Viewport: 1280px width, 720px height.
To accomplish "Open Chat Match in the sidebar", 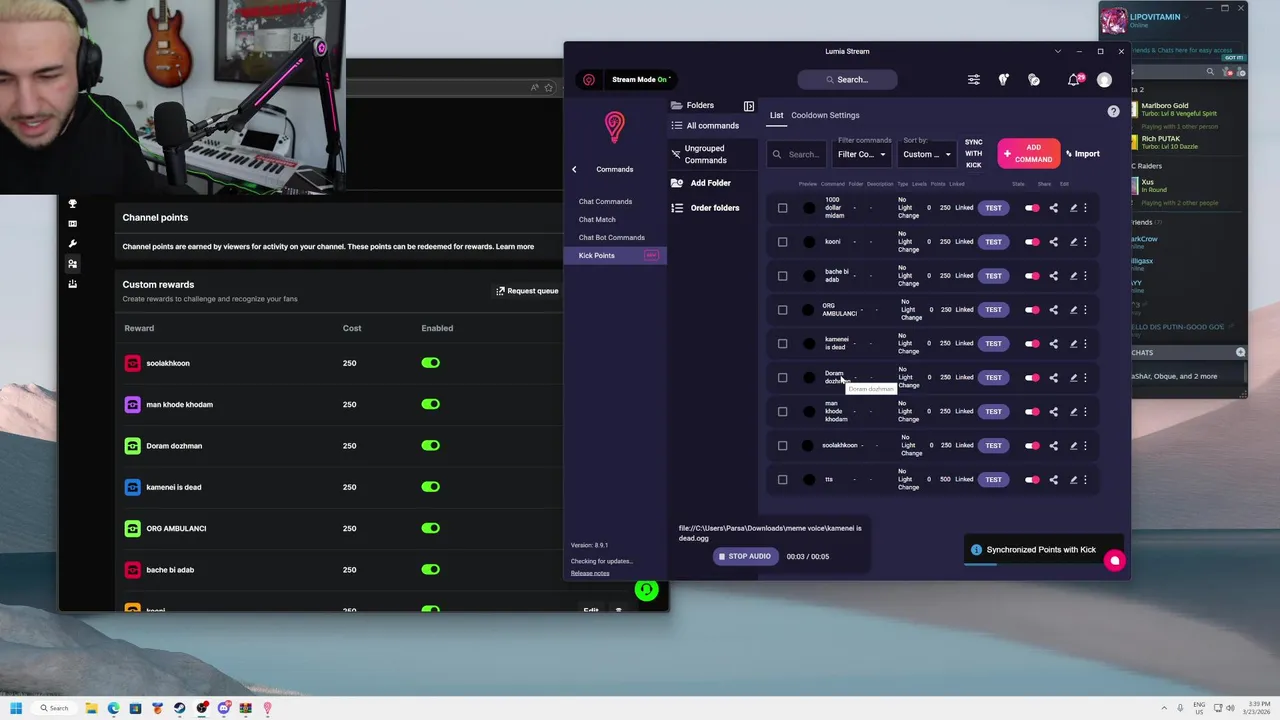I will pos(597,220).
